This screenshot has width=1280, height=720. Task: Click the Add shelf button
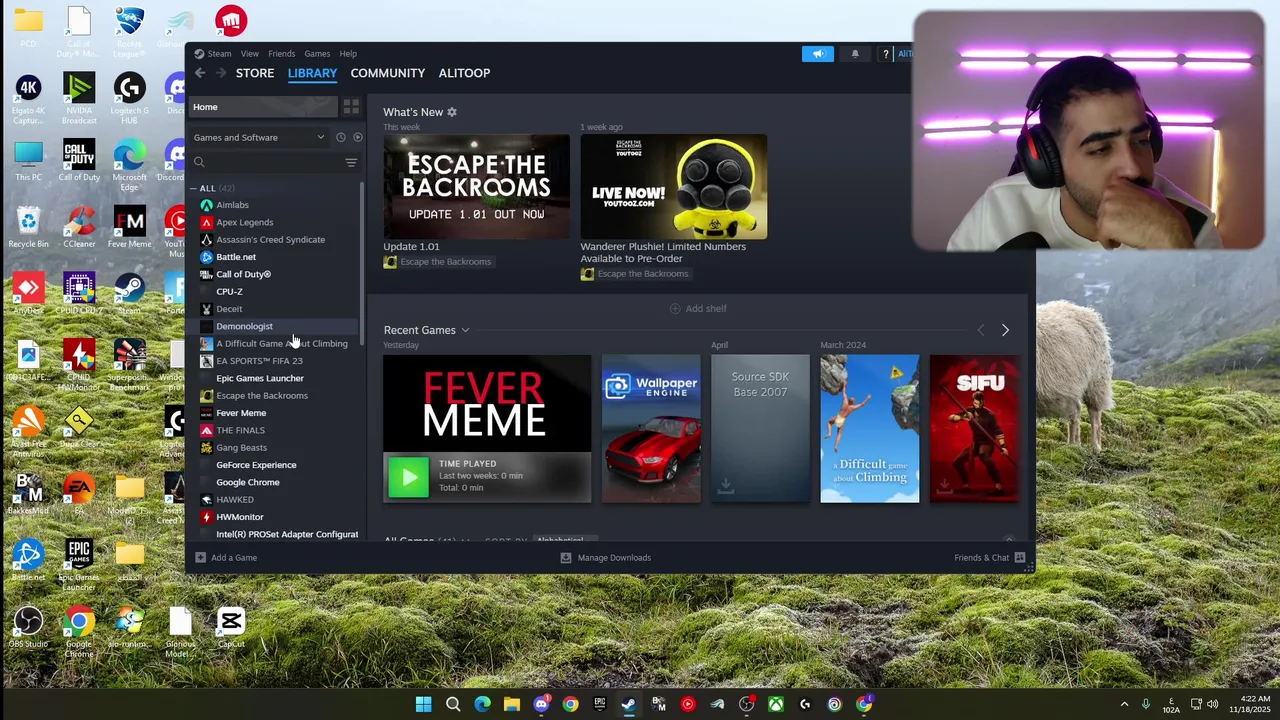[x=698, y=309]
